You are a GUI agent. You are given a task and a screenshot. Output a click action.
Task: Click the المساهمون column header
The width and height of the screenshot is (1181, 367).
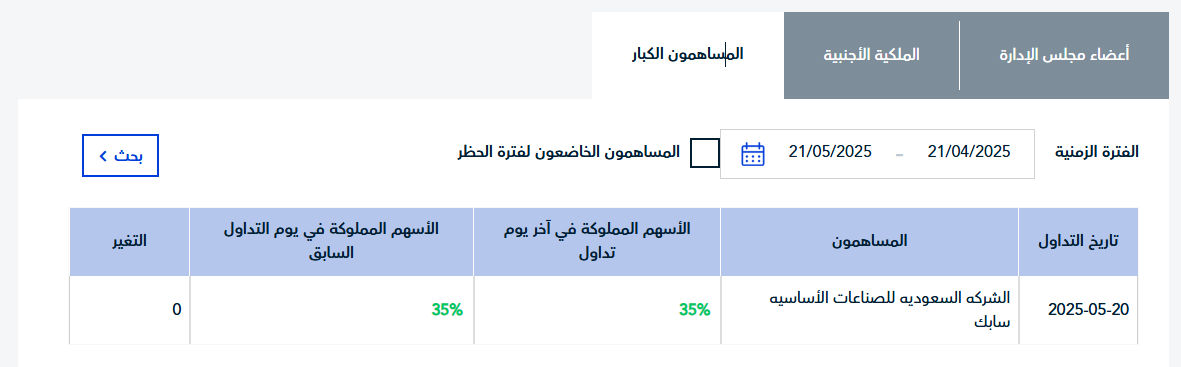click(870, 242)
